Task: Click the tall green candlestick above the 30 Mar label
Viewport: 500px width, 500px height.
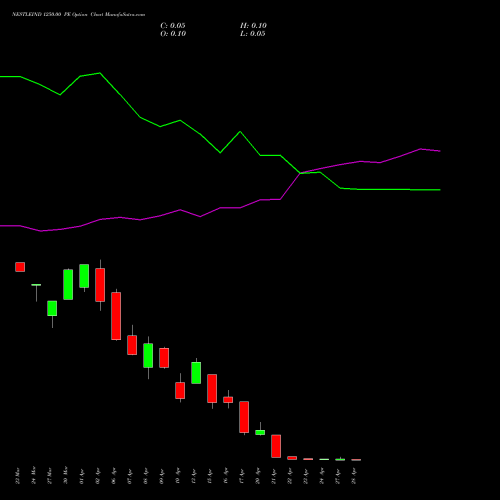Action: (x=68, y=284)
